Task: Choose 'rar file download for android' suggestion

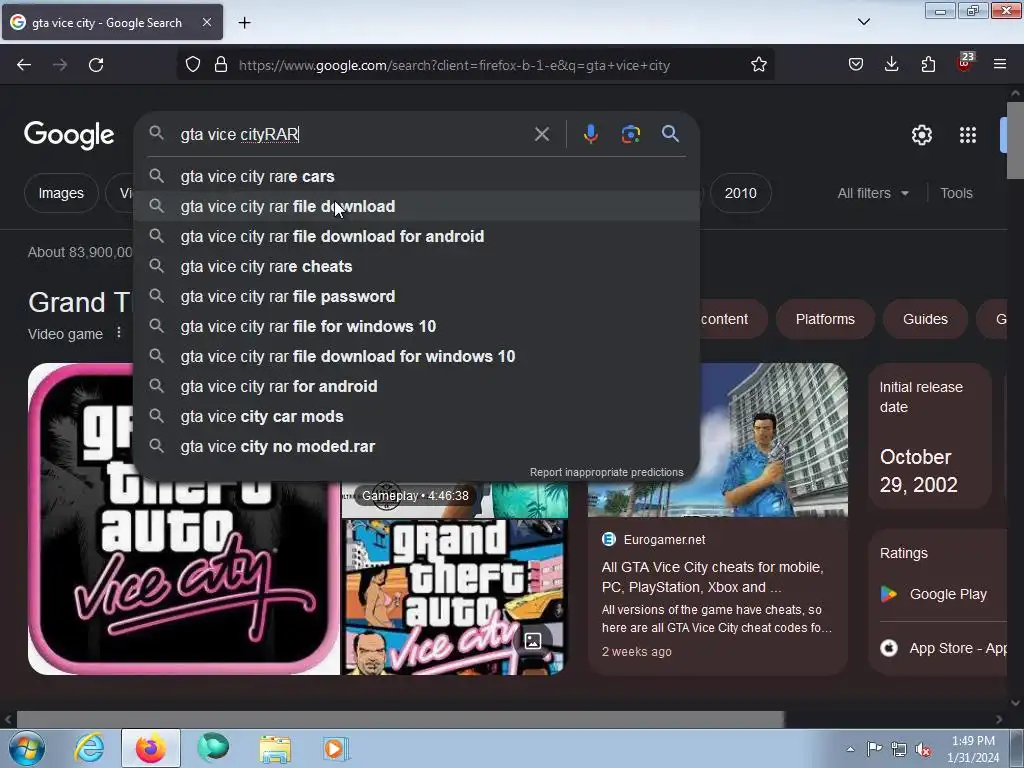Action: click(x=417, y=236)
